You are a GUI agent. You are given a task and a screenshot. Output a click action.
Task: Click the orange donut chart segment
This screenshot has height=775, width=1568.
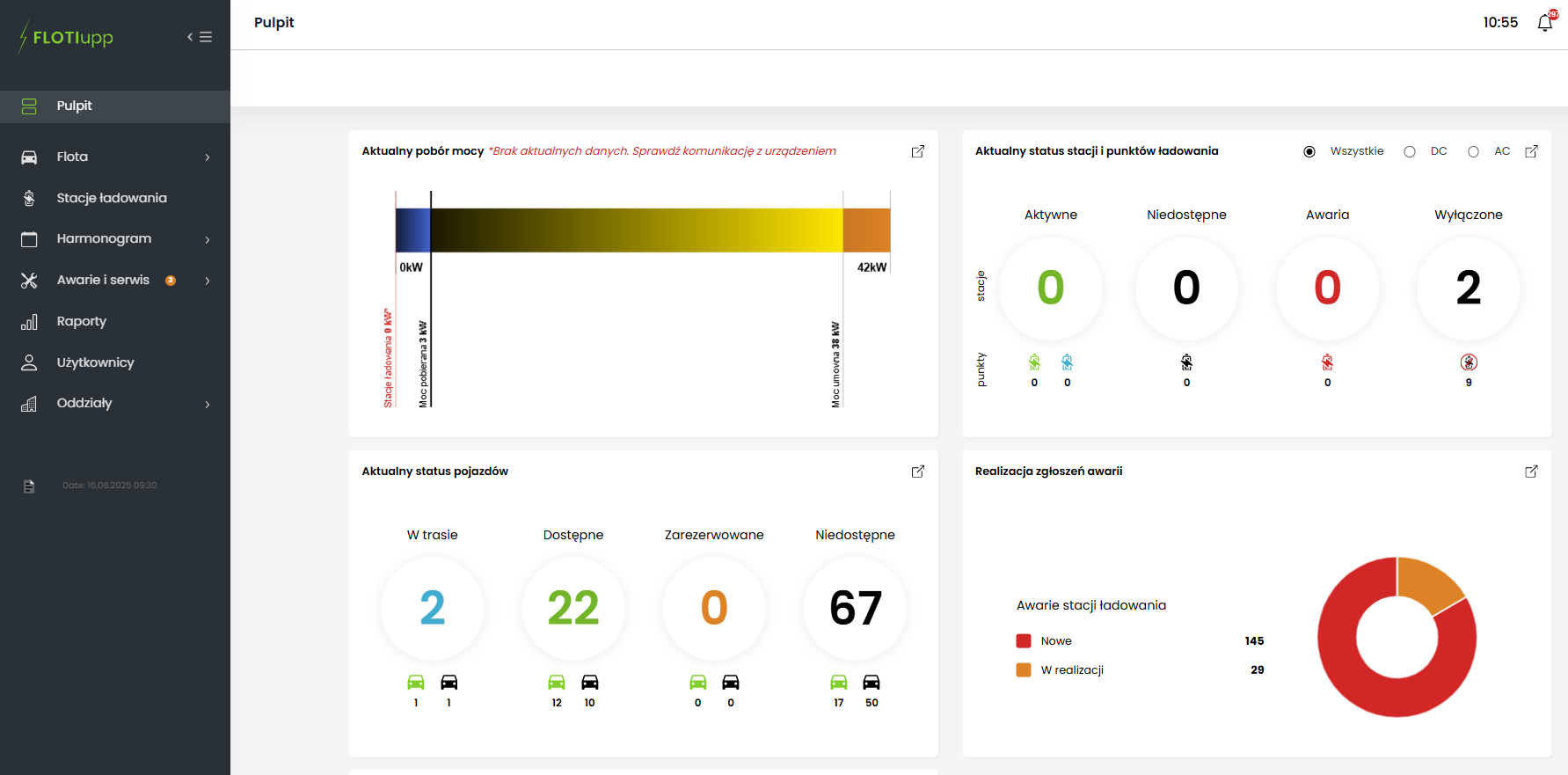click(x=1427, y=581)
